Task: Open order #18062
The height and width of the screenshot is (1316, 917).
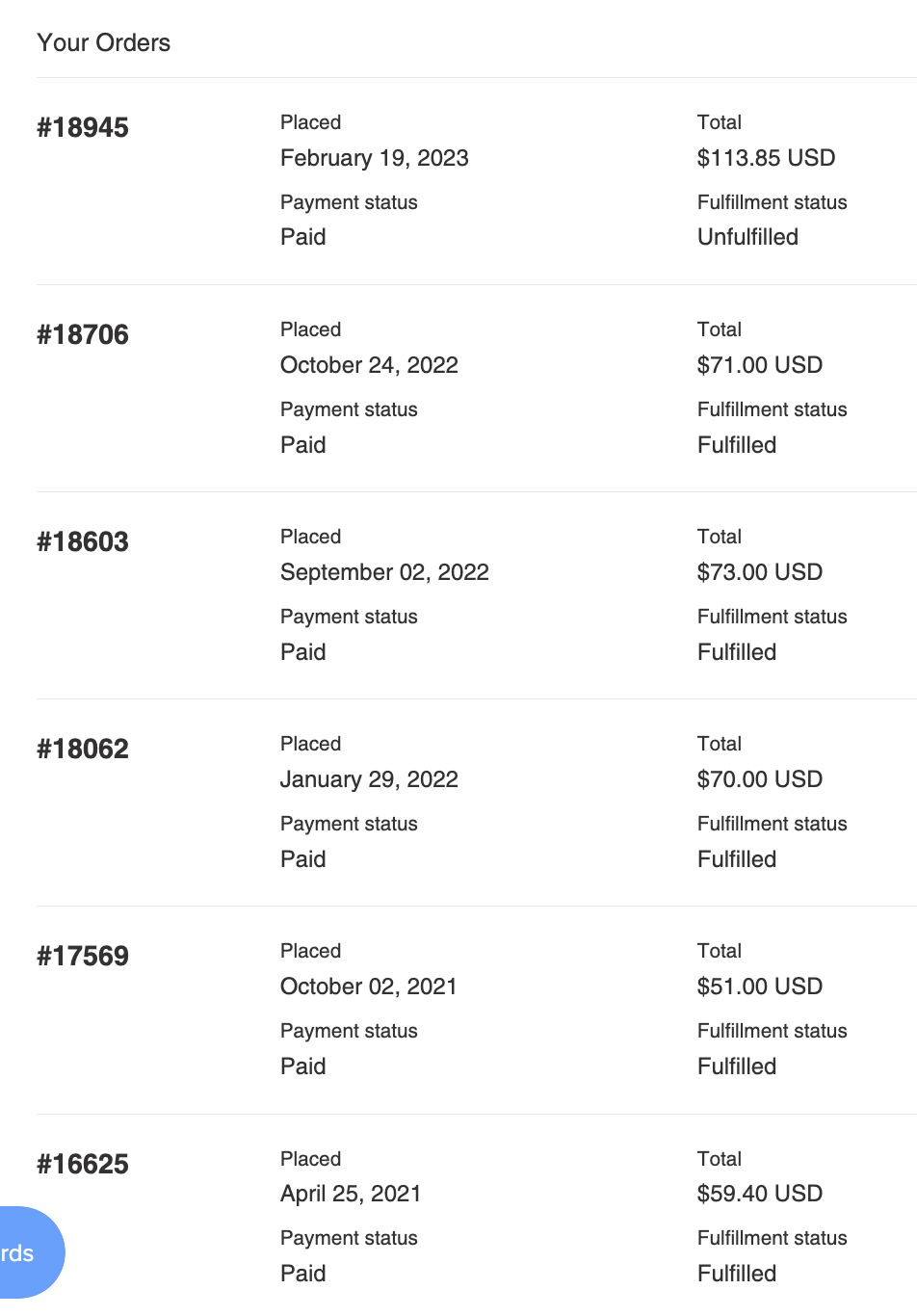Action: tap(83, 750)
